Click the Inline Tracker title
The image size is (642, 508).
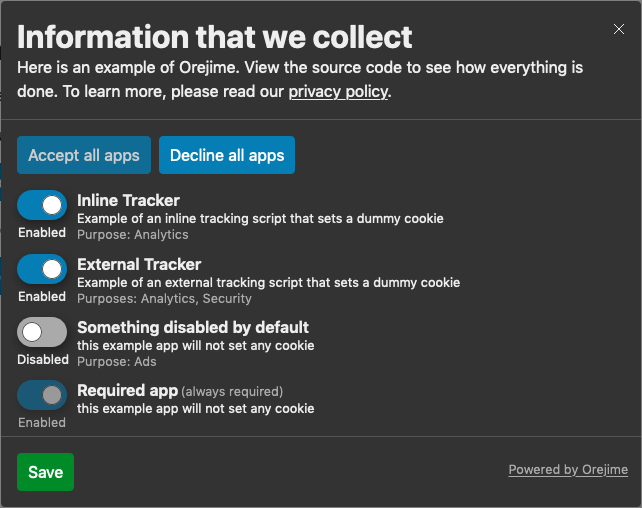128,201
